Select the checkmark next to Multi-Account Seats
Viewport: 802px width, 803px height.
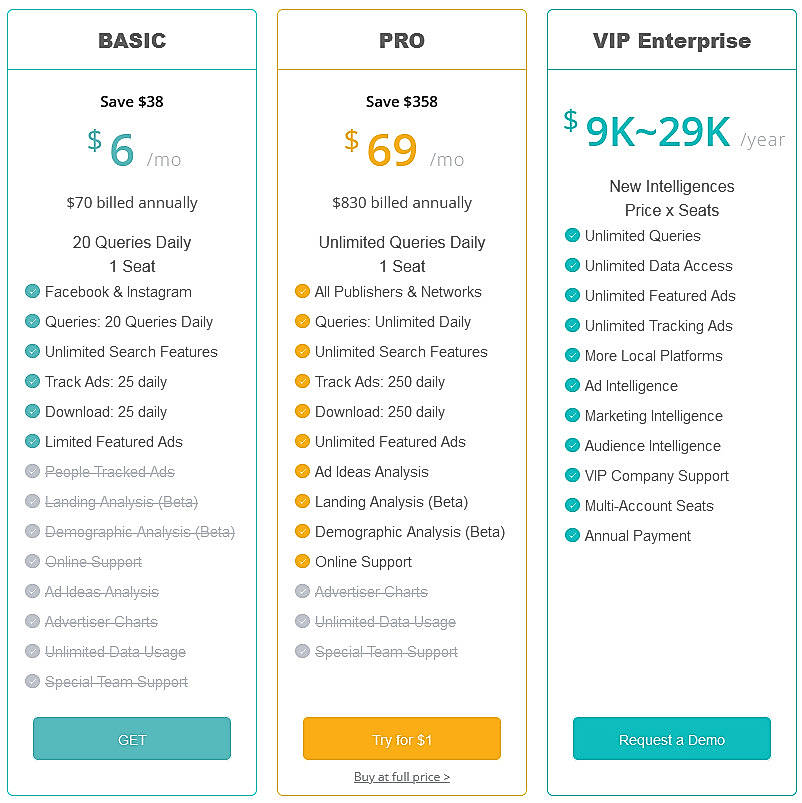click(x=572, y=506)
